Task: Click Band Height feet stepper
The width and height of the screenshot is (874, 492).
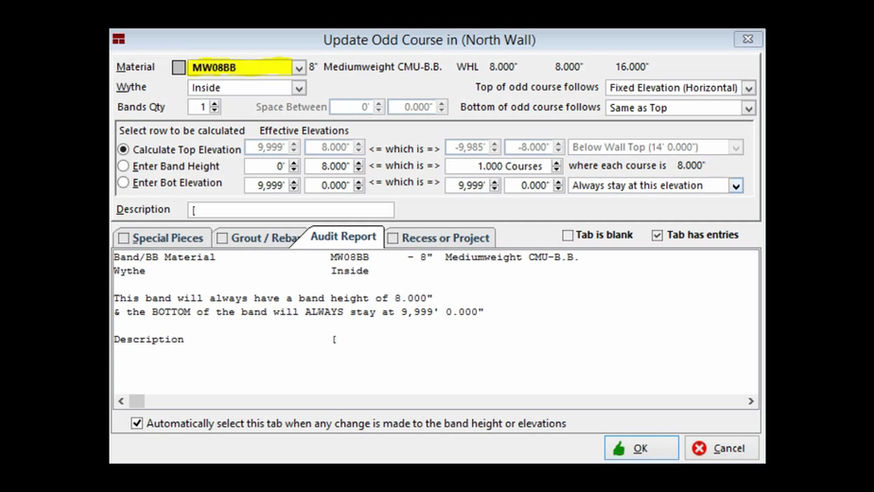Action: (294, 166)
